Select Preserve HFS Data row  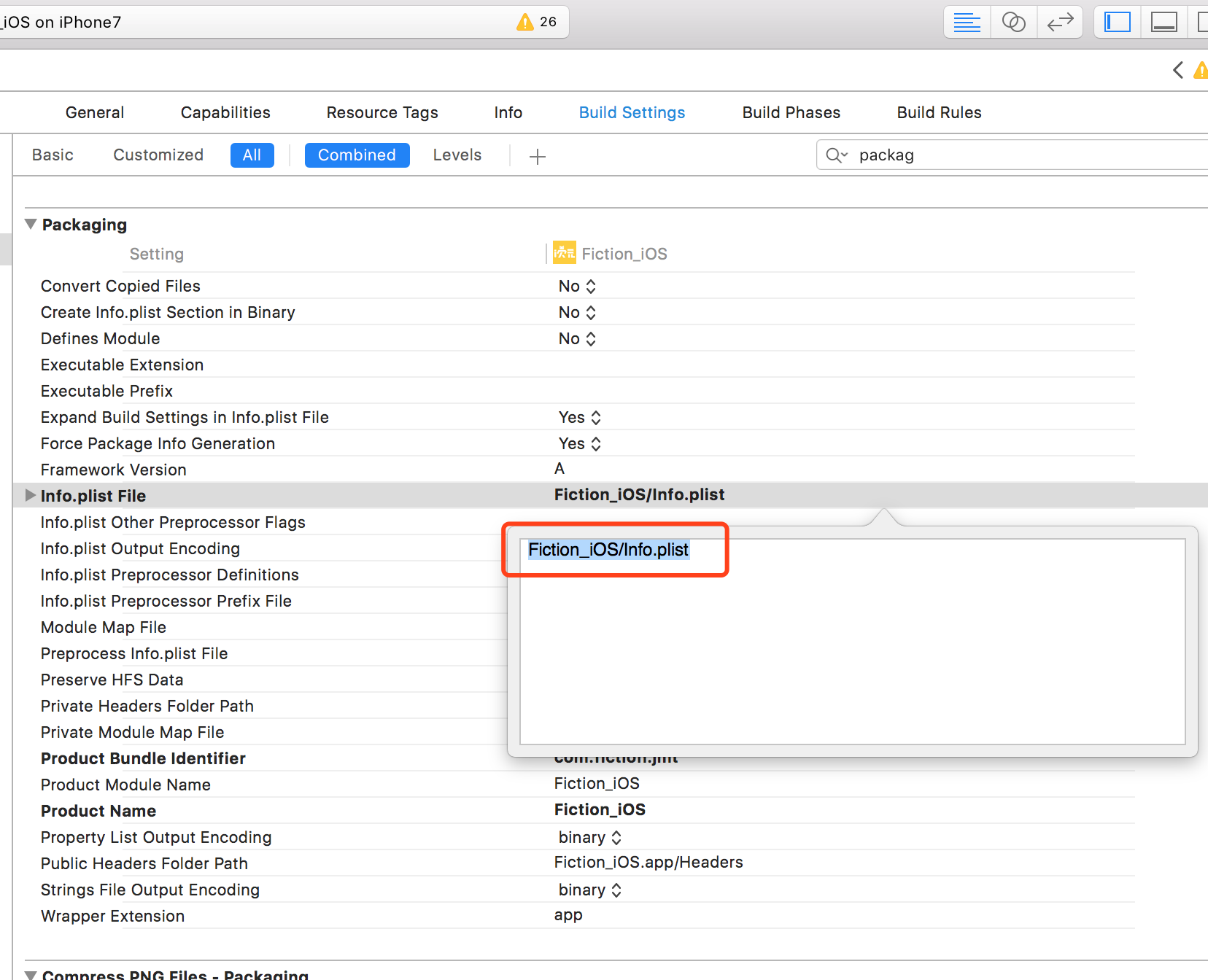(112, 680)
